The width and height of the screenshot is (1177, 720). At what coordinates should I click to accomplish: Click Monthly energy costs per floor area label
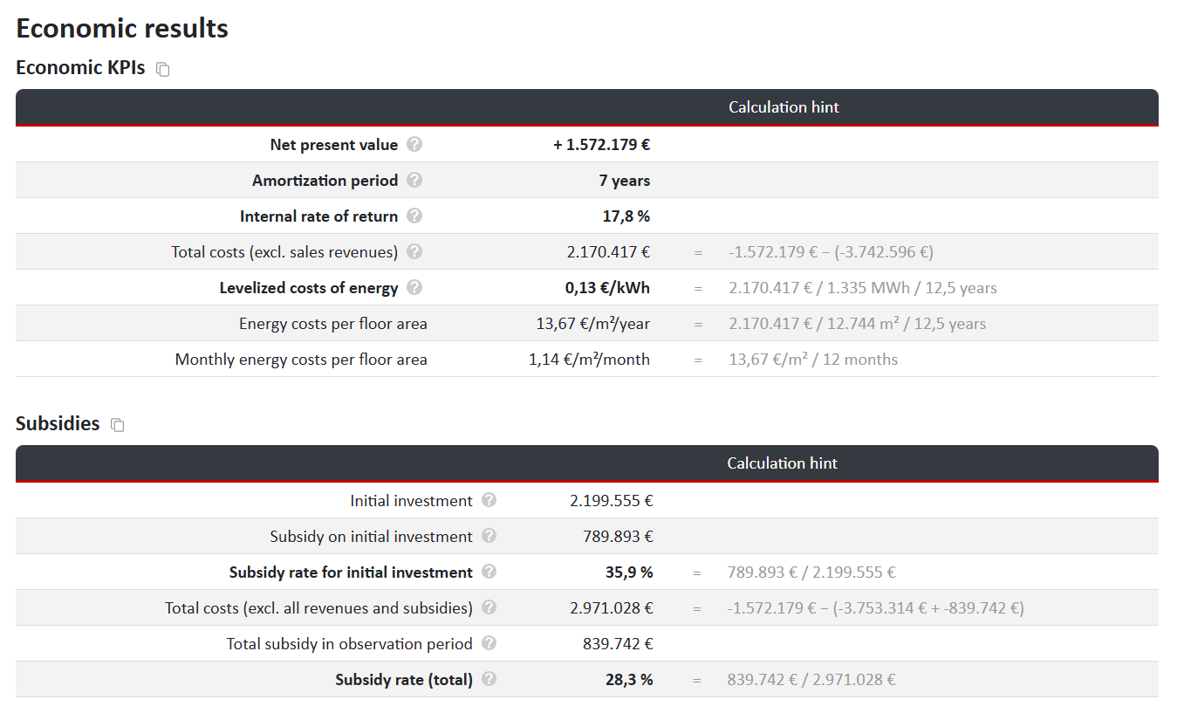point(301,360)
